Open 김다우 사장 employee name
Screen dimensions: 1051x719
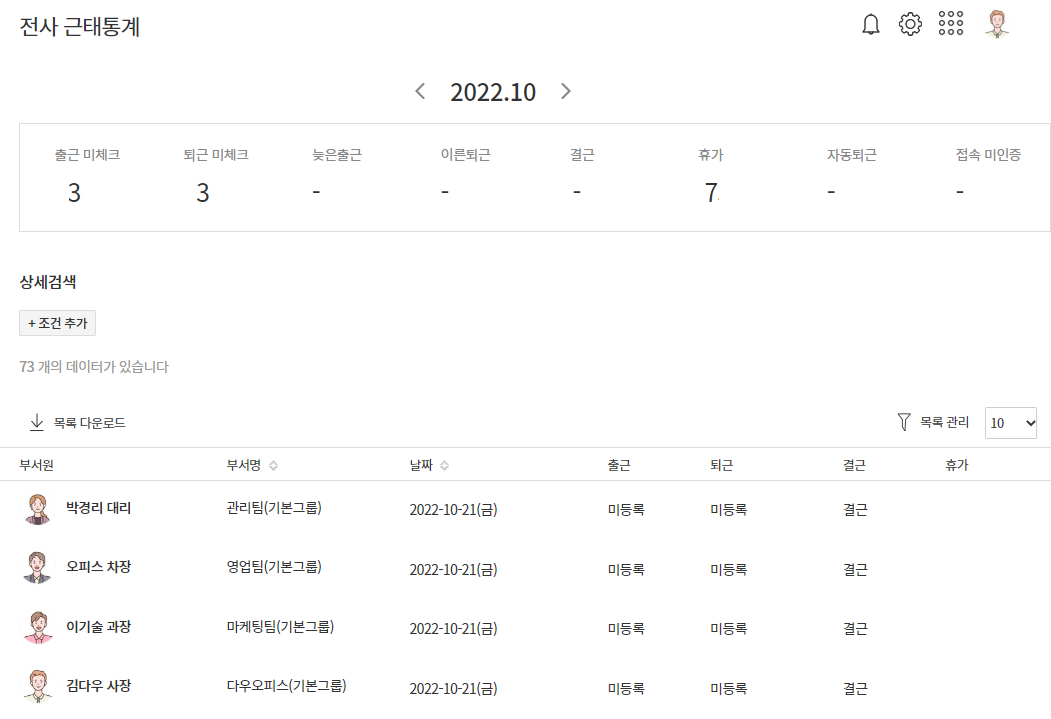[x=98, y=686]
